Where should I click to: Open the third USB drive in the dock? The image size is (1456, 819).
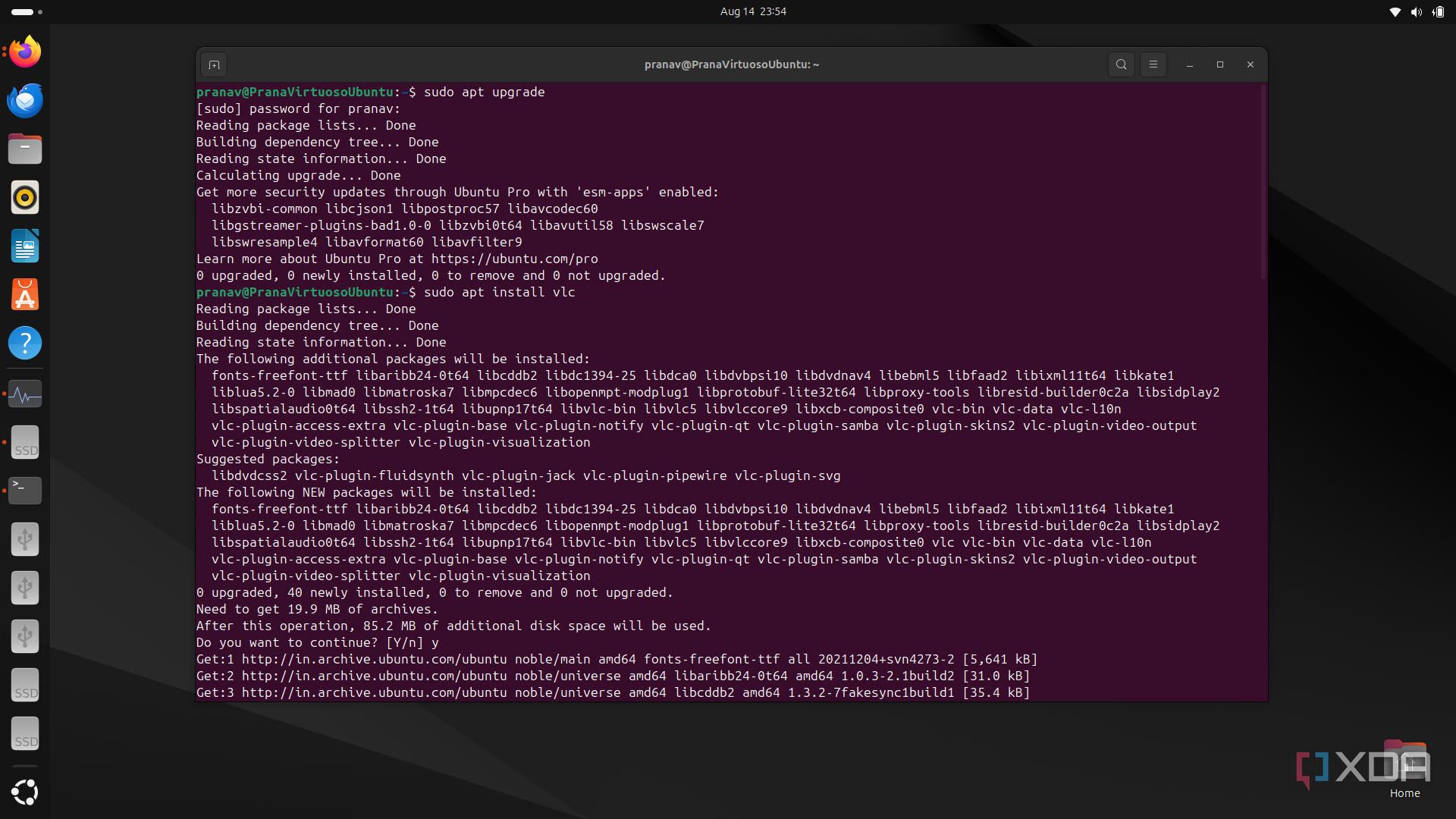25,636
